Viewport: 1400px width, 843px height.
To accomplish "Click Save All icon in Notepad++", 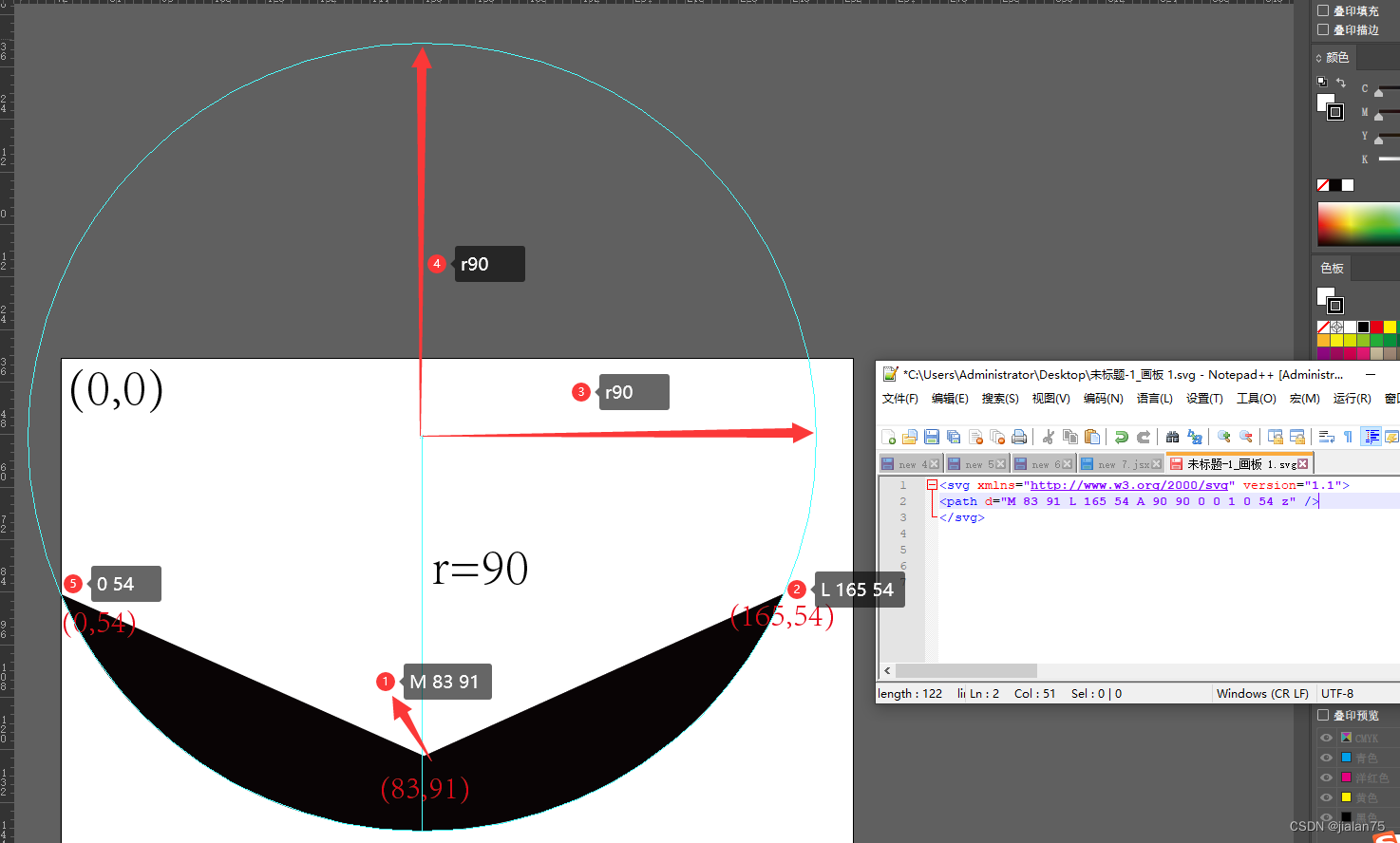I will click(x=954, y=437).
